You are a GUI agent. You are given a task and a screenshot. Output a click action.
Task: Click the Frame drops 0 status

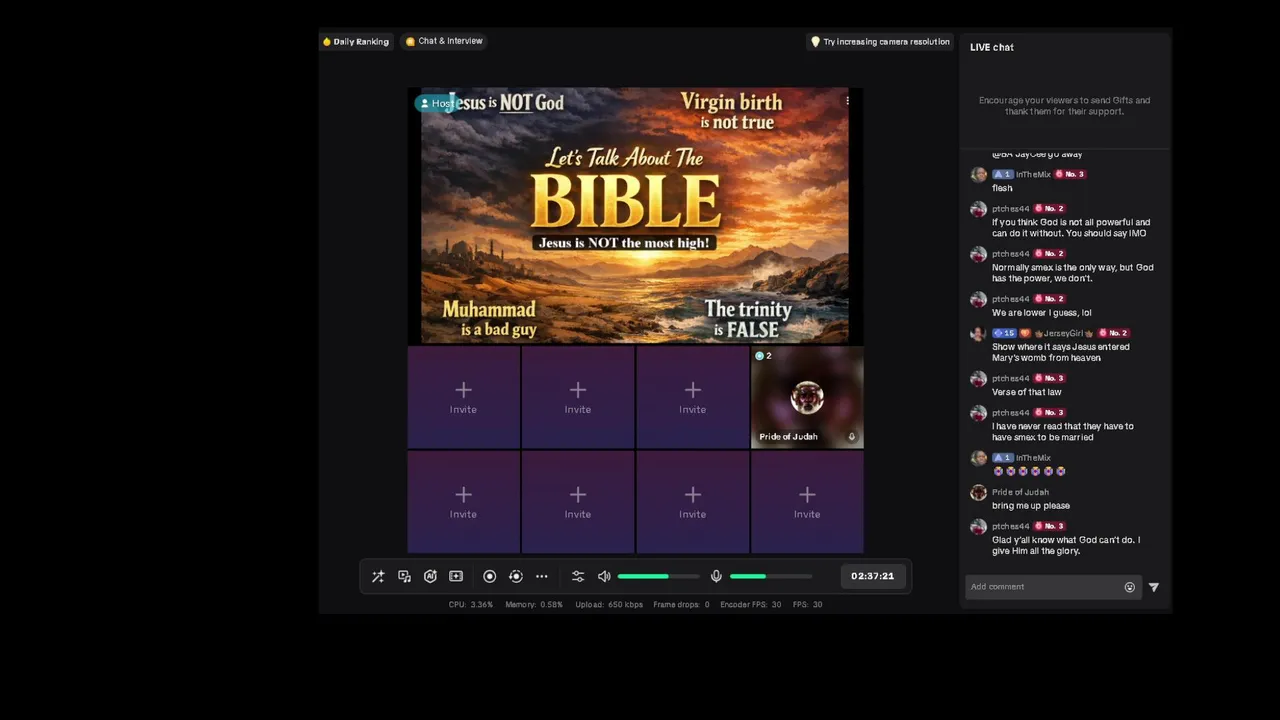point(681,605)
